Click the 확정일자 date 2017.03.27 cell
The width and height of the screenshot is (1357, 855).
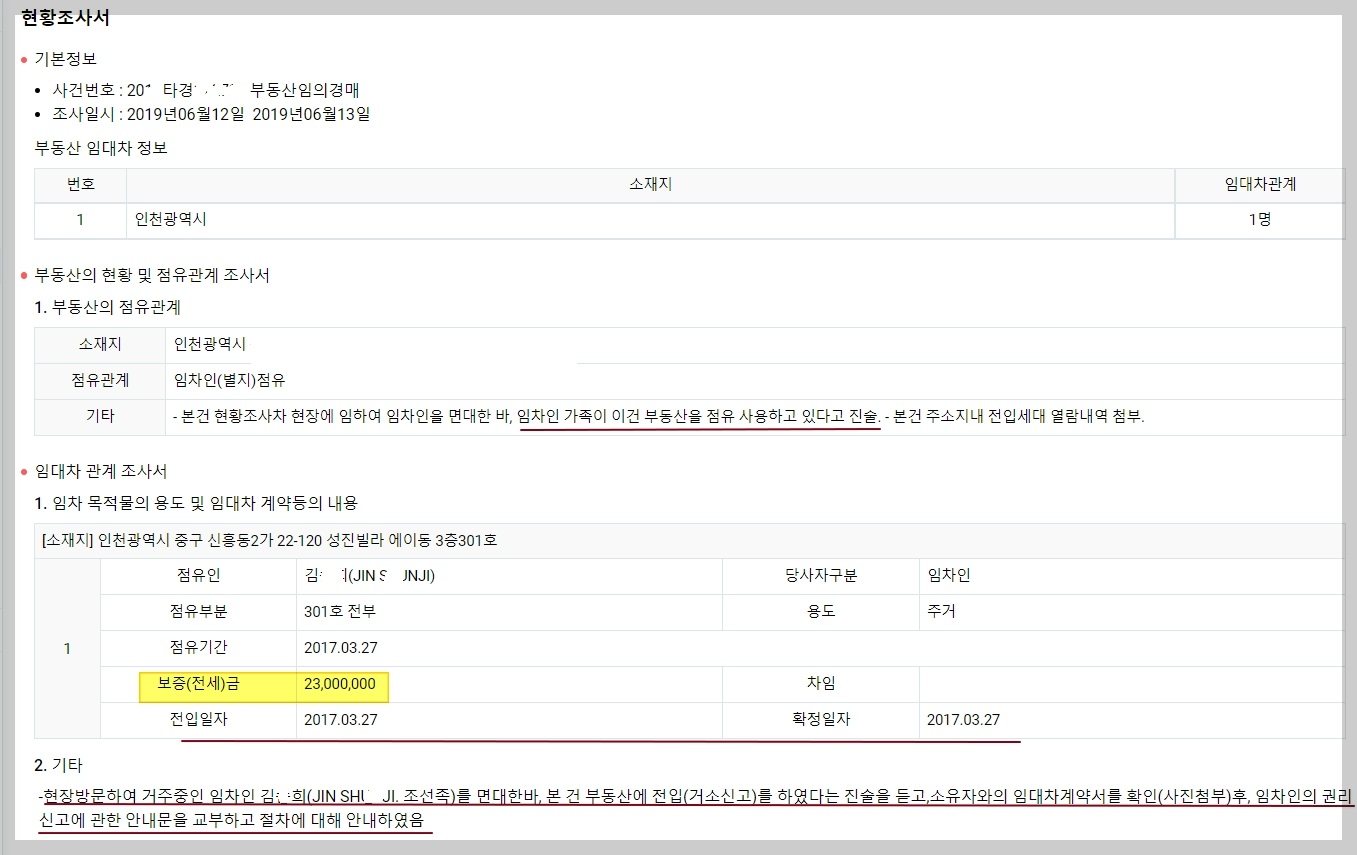pyautogui.click(x=966, y=720)
